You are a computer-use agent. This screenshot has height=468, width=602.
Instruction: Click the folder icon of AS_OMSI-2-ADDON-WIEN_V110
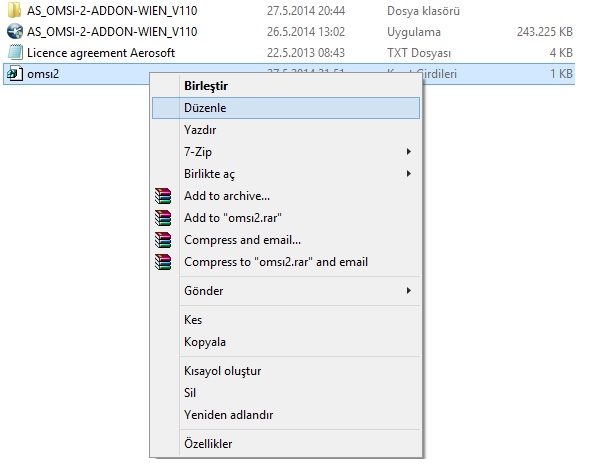point(15,10)
